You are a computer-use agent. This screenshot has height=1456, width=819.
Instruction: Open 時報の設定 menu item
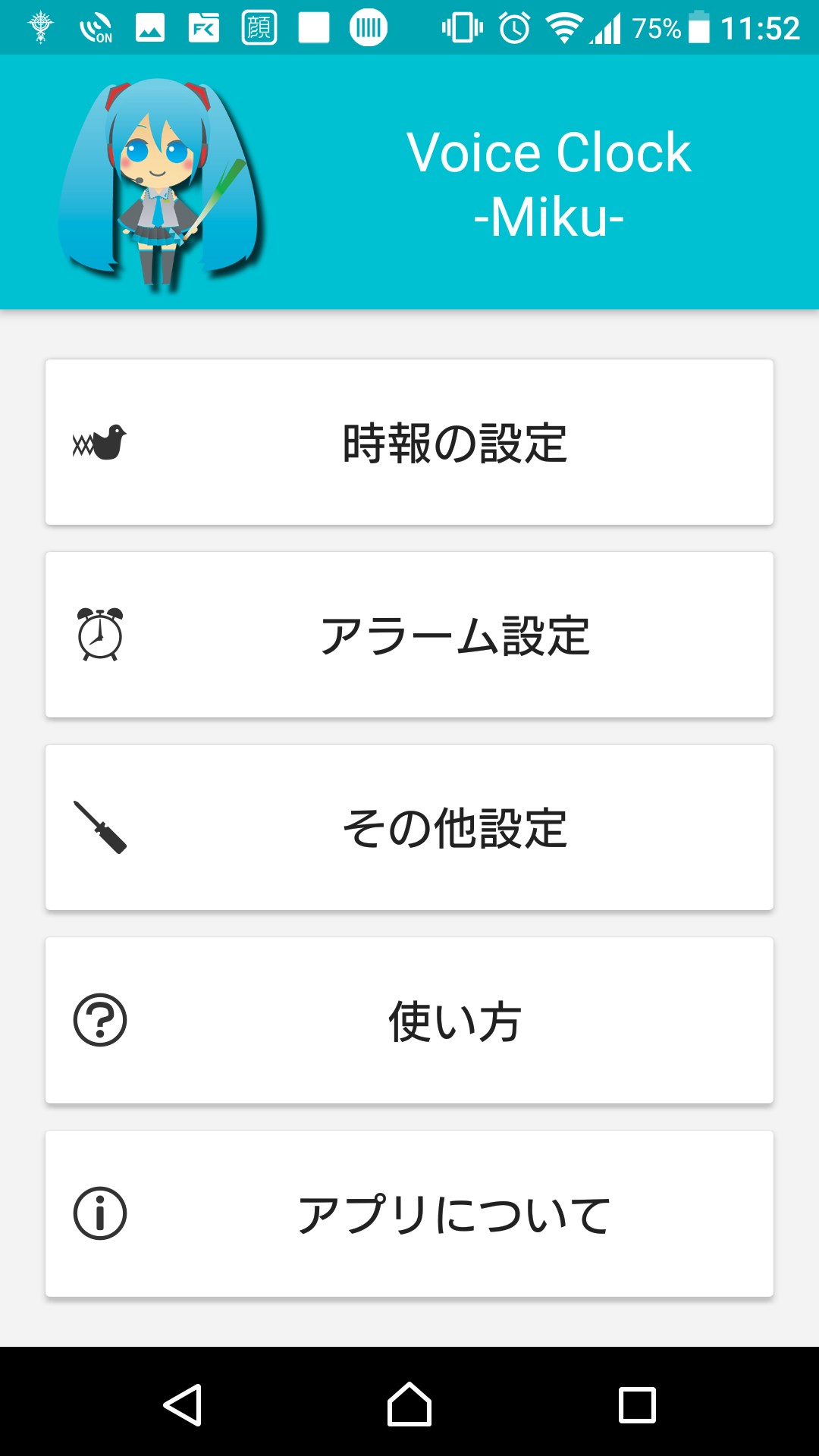455,443
